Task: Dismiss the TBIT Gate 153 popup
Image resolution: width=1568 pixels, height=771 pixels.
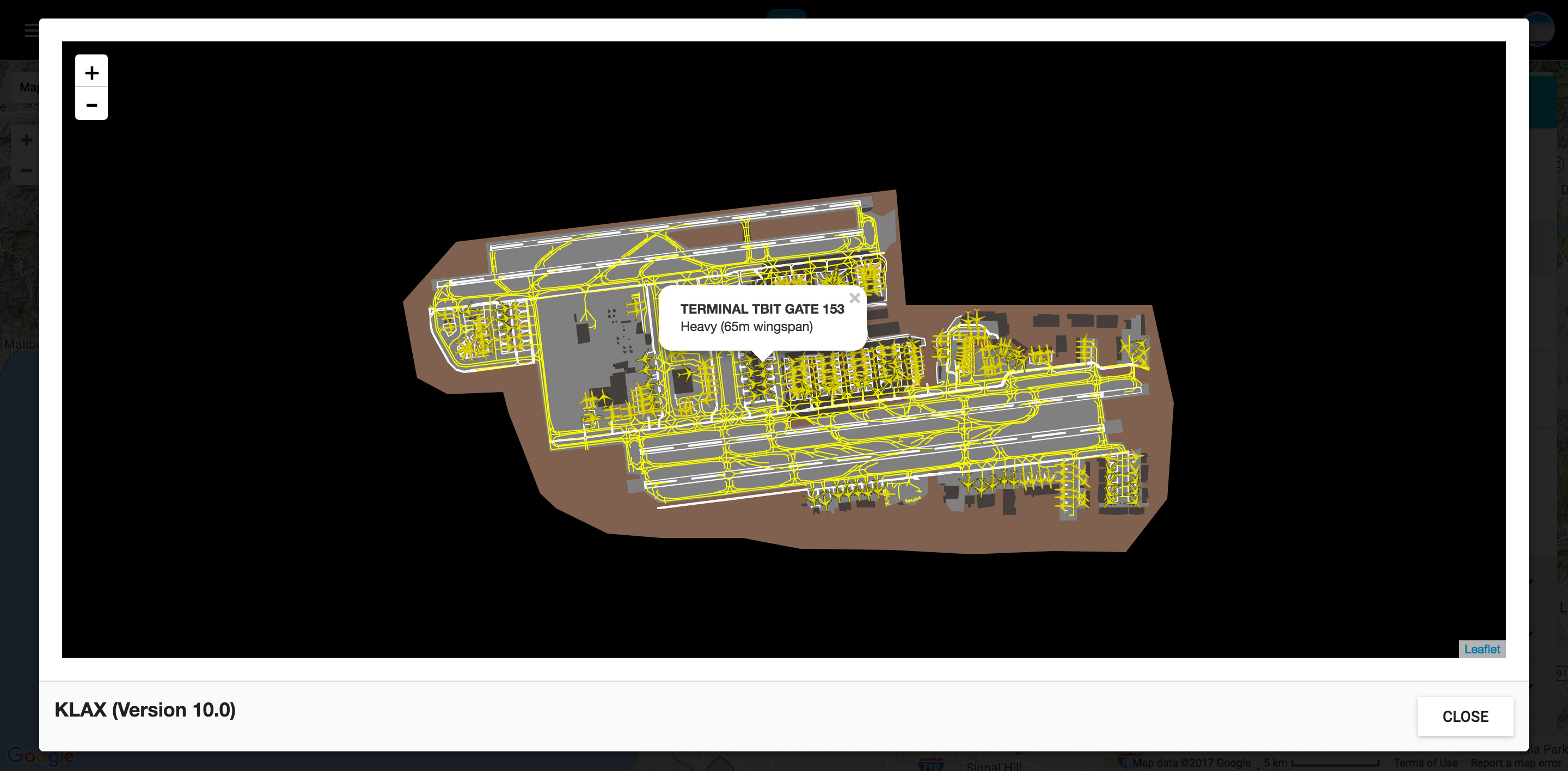Action: (854, 298)
